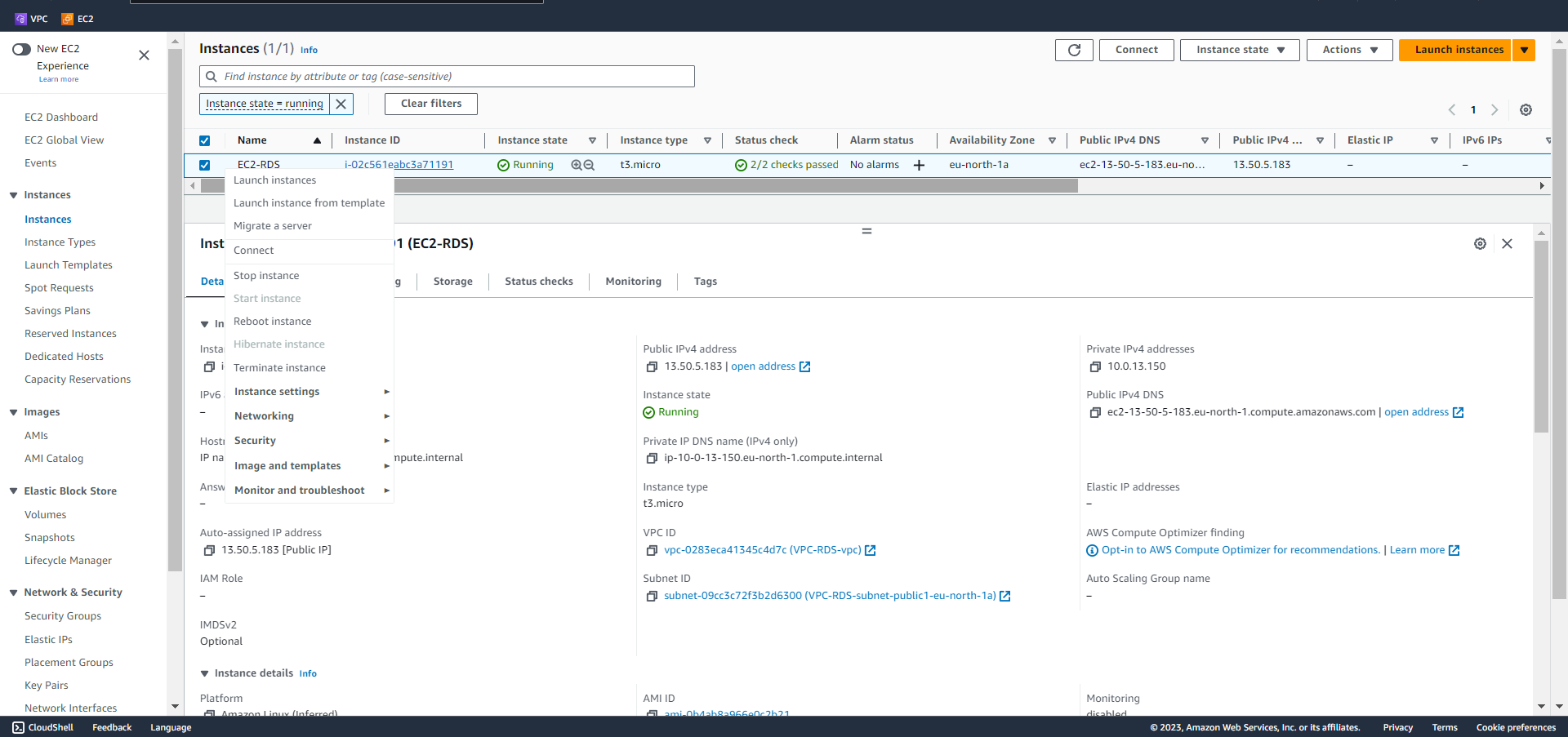Click the instance search input field
The height and width of the screenshot is (737, 1568).
click(447, 77)
